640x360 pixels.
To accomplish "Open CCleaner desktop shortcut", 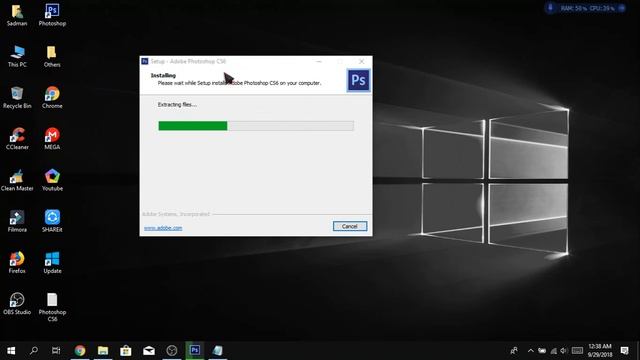I will pyautogui.click(x=17, y=138).
